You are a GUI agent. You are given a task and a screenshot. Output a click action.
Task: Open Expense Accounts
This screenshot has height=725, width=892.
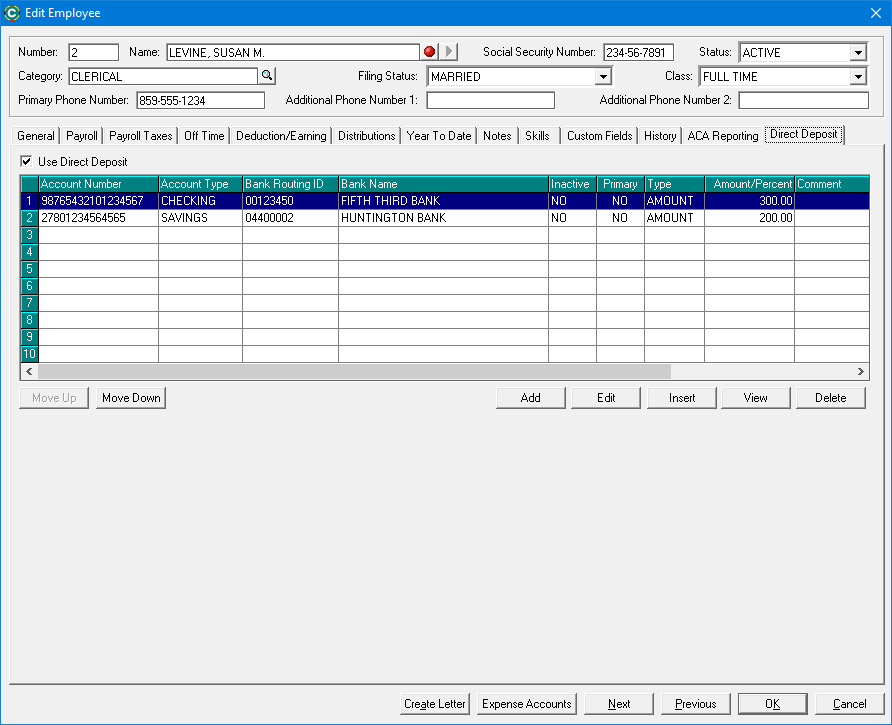(526, 704)
